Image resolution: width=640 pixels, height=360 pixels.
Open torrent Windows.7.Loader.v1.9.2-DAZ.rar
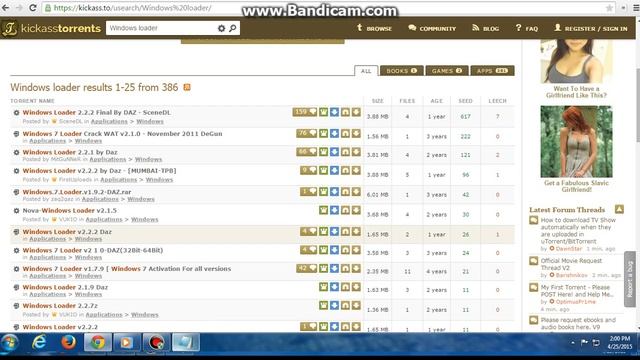[77, 192]
